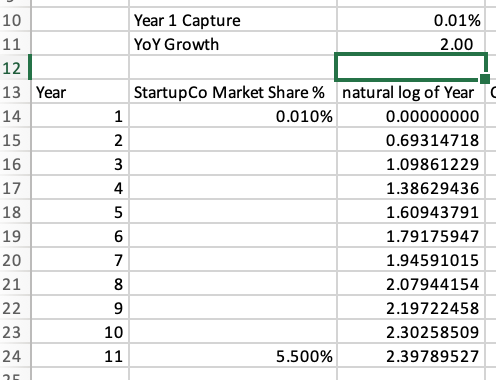Select the cell containing 5.500% market share
496x380 pixels.
click(233, 356)
